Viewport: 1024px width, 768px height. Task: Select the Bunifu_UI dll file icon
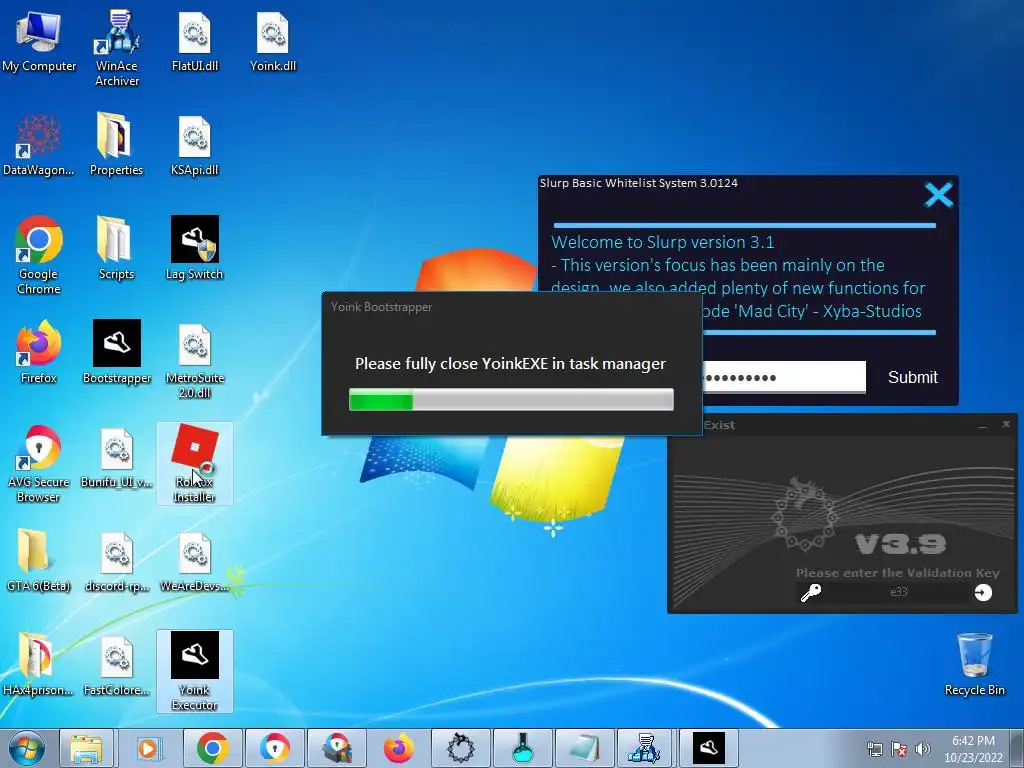(117, 457)
